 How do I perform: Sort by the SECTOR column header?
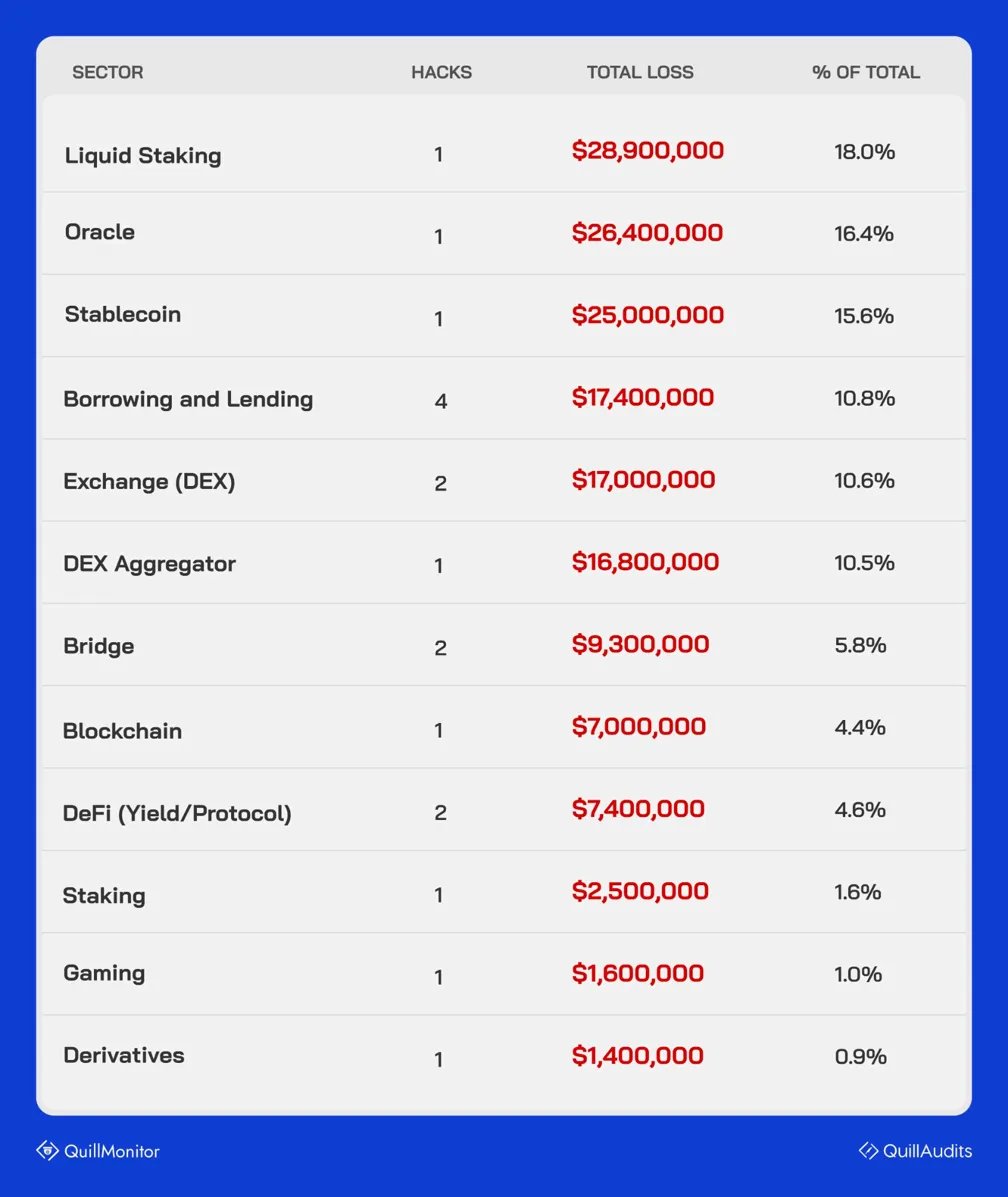point(108,72)
